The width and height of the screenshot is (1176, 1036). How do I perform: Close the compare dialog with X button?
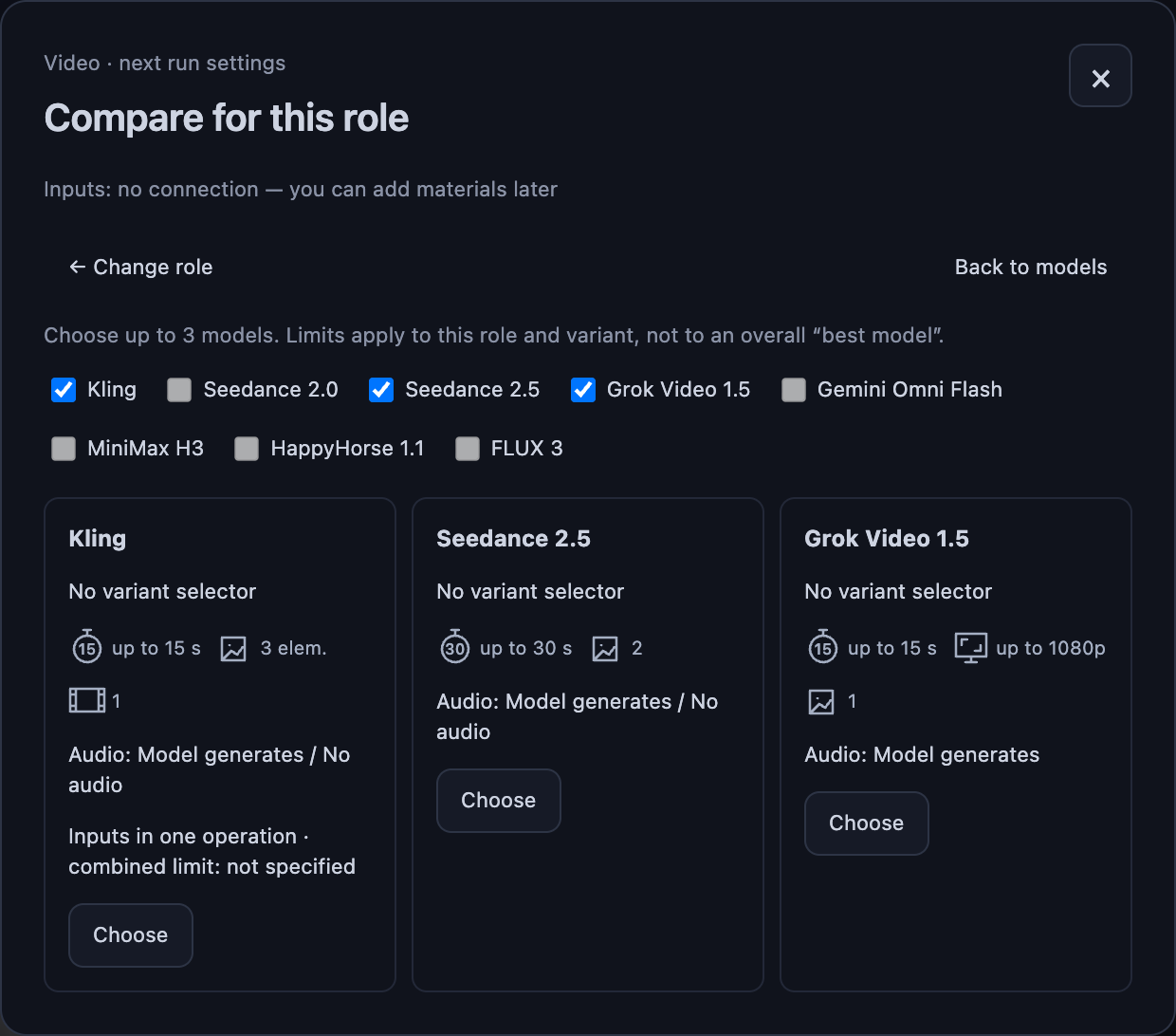pyautogui.click(x=1100, y=76)
